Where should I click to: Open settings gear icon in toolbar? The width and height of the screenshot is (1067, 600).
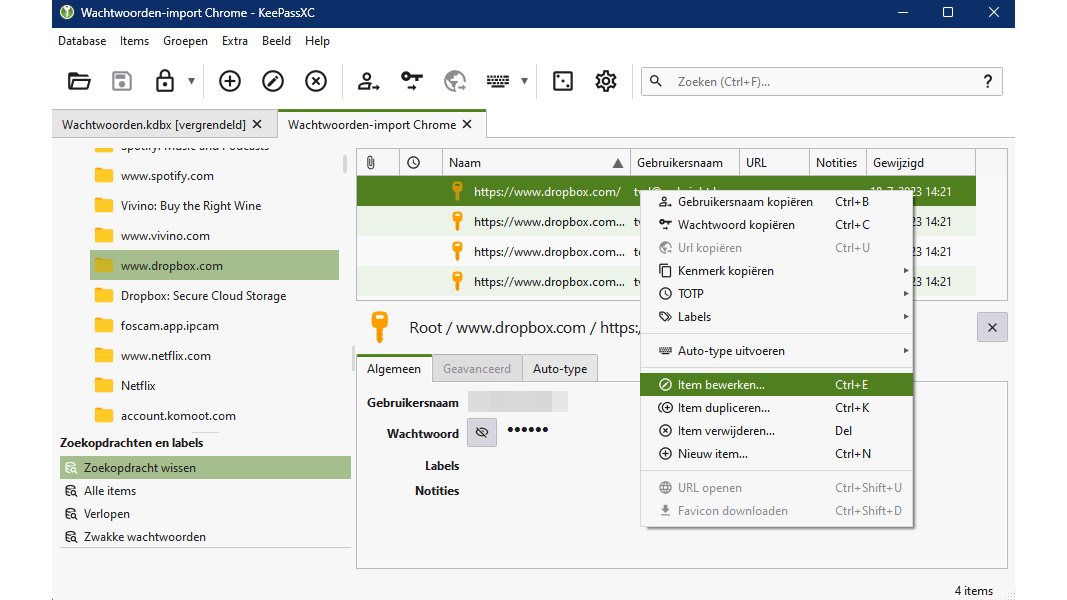[x=606, y=82]
